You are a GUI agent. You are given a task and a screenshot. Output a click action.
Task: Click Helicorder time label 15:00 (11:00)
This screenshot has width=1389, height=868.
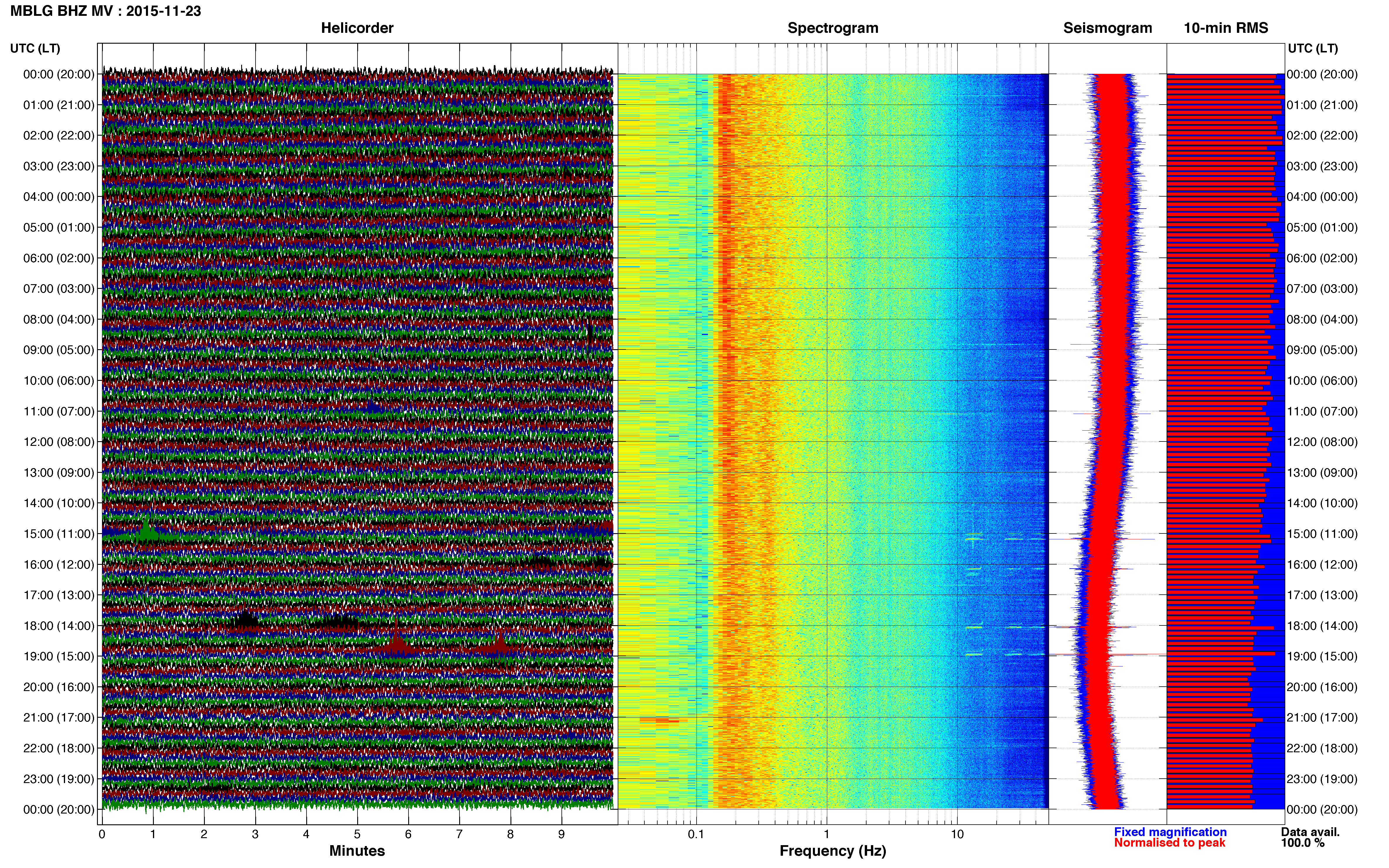[x=59, y=534]
